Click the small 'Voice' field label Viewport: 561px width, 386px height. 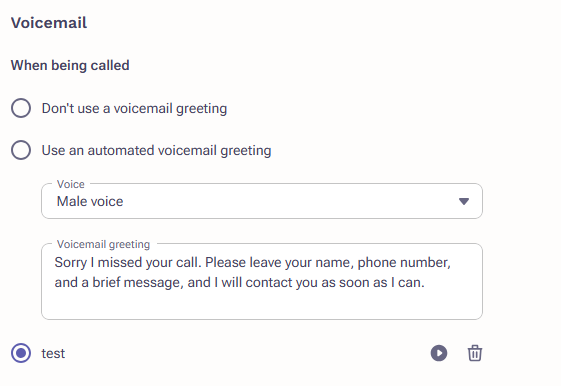pos(70,184)
